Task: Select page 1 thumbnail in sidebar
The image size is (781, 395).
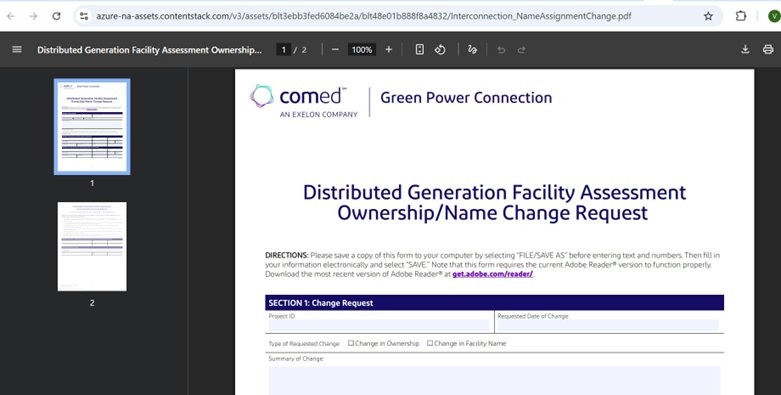Action: (x=92, y=127)
